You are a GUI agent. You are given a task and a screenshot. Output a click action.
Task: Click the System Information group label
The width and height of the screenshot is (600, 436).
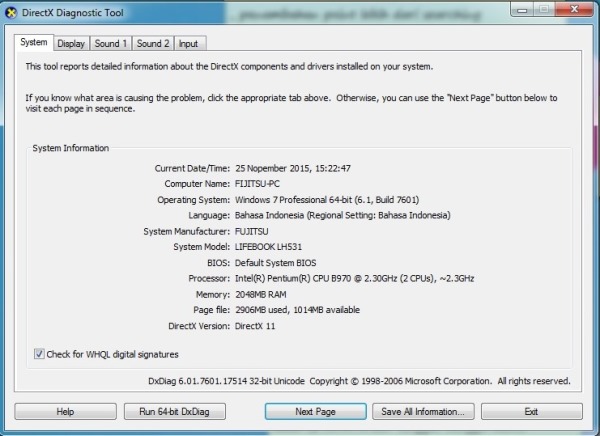[70, 148]
